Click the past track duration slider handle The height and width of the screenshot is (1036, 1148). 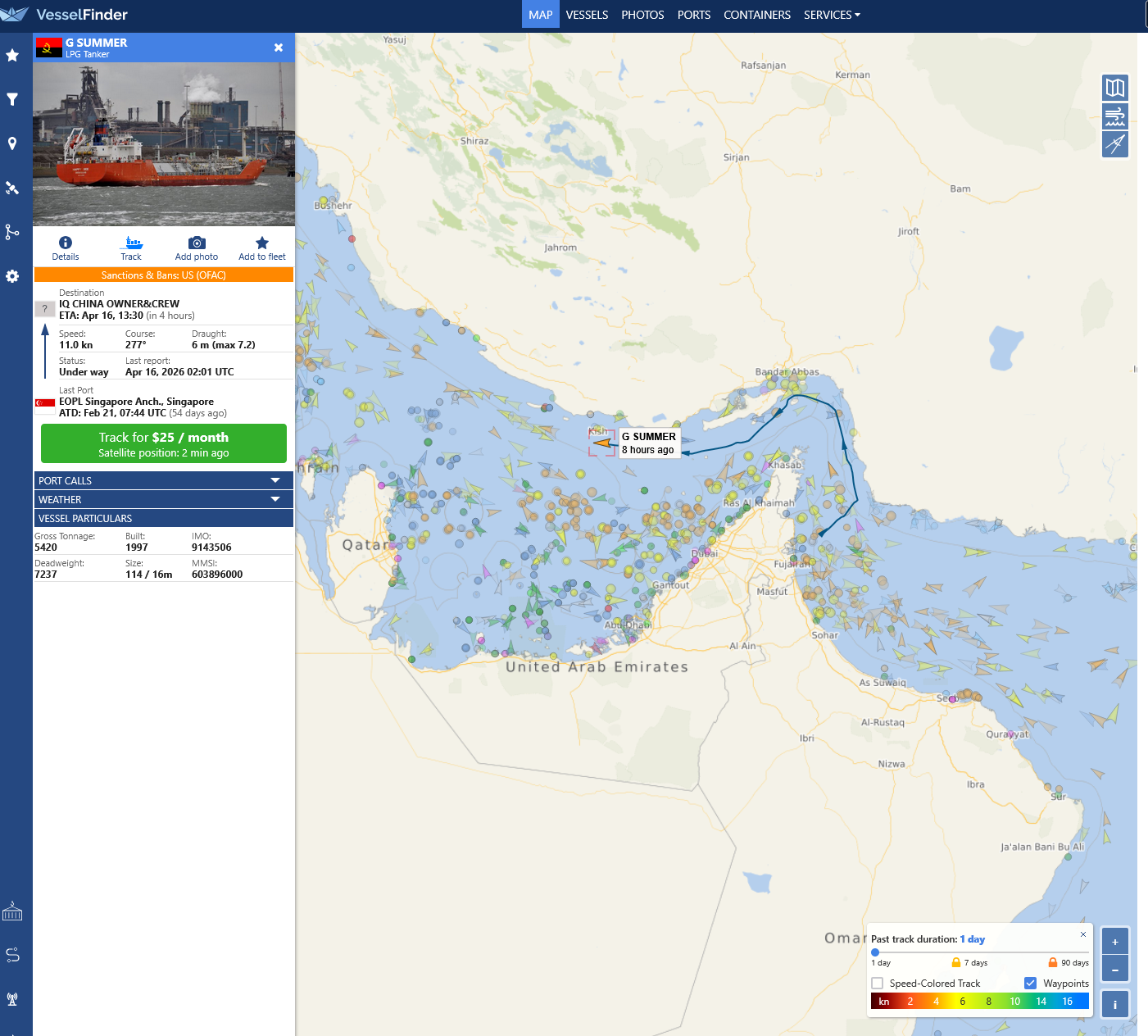(875, 952)
